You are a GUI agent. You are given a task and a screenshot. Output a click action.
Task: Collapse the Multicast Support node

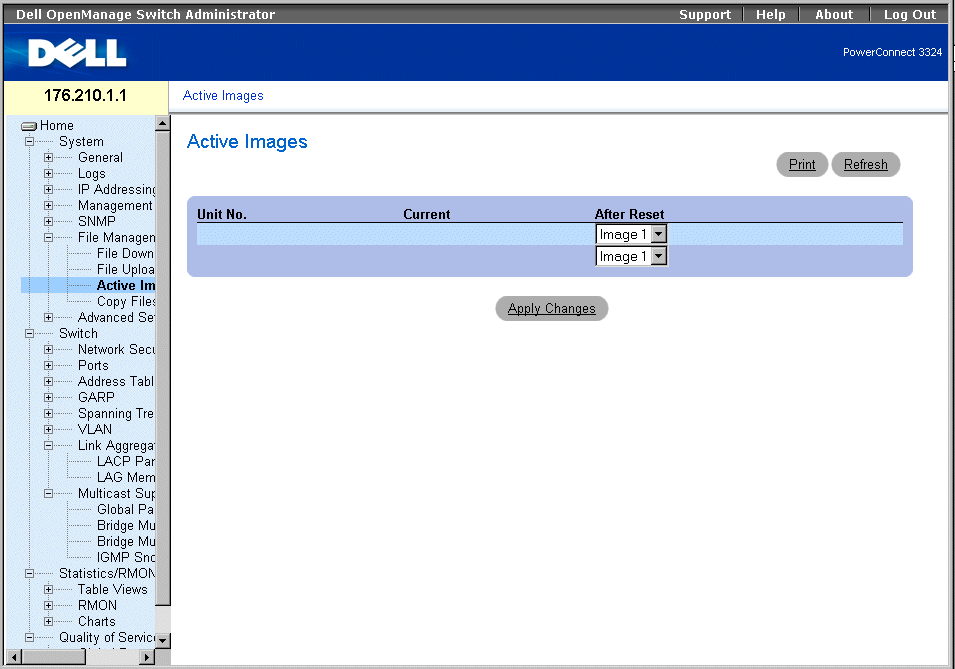(x=48, y=494)
